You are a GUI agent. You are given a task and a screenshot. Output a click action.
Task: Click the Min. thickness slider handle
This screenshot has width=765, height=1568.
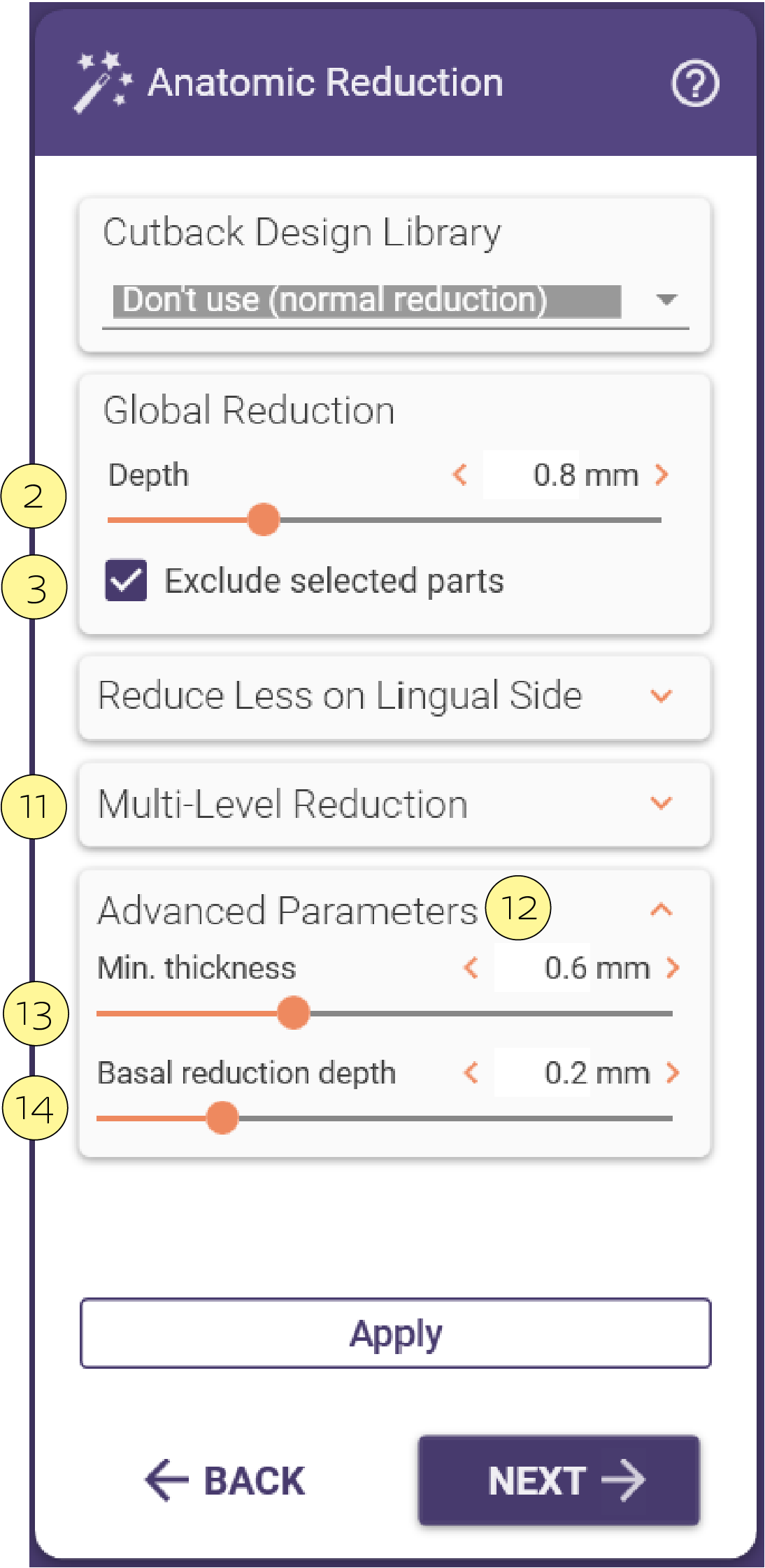294,1013
